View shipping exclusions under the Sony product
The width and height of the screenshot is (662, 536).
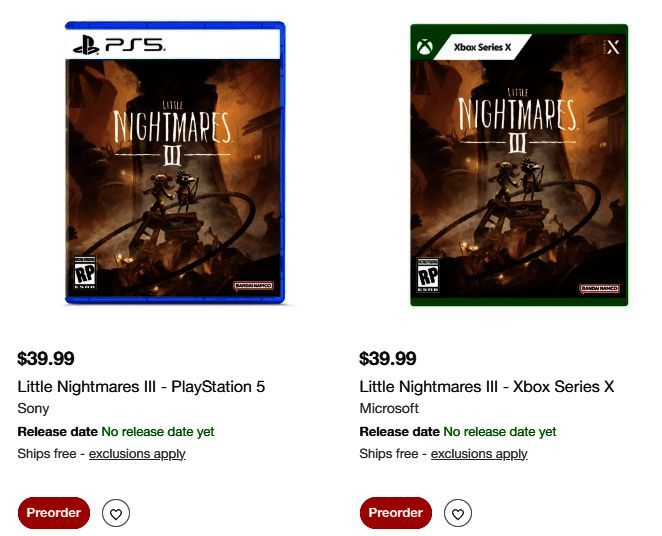(137, 454)
